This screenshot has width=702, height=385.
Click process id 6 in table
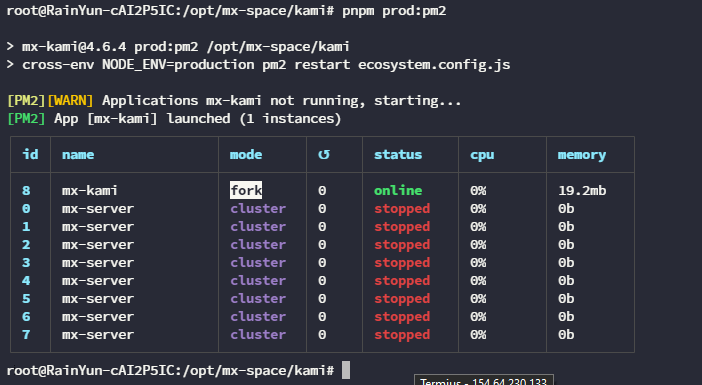[26, 317]
